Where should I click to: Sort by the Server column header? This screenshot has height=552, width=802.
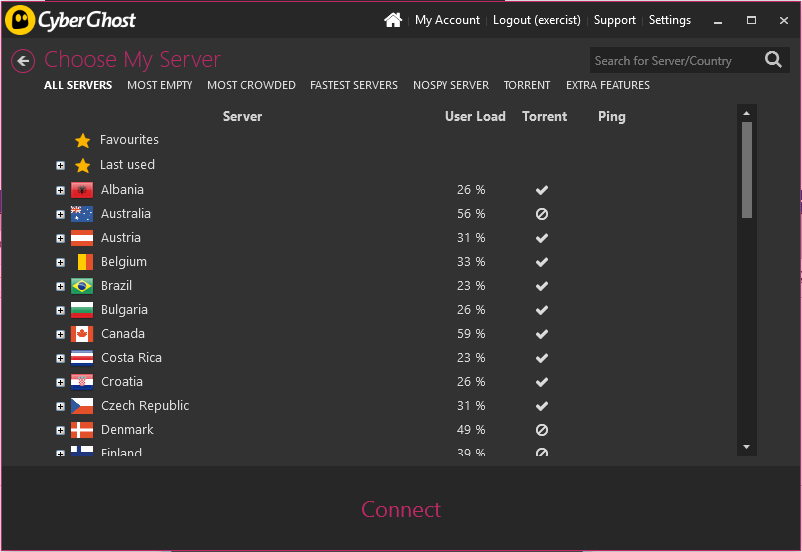coord(242,117)
